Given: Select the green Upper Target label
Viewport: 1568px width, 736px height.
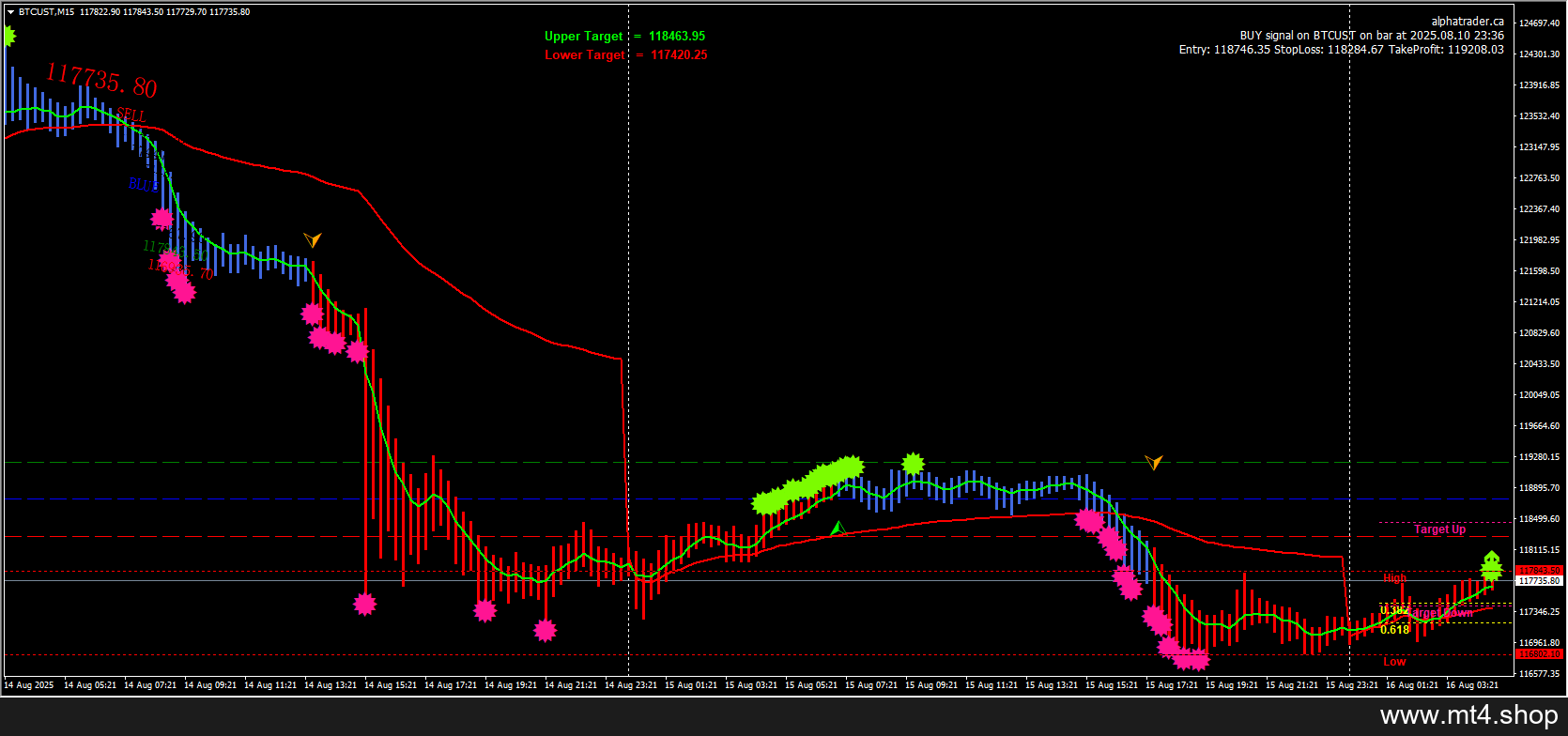Looking at the screenshot, I should point(583,37).
